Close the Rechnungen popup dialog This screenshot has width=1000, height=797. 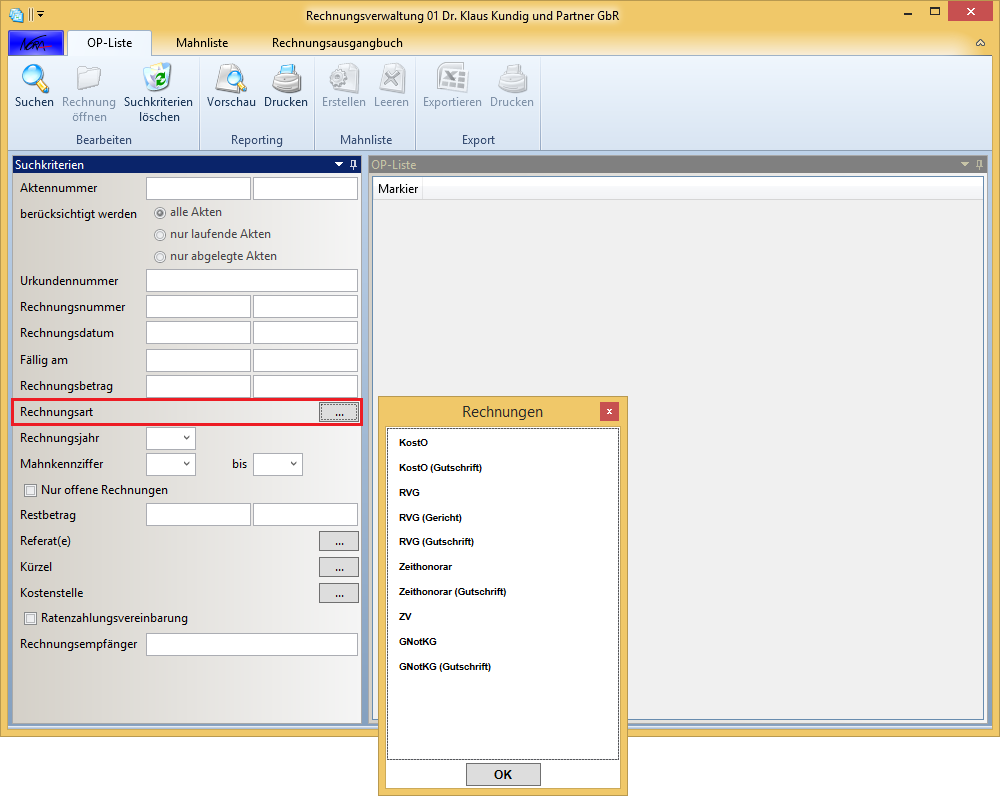pyautogui.click(x=608, y=411)
